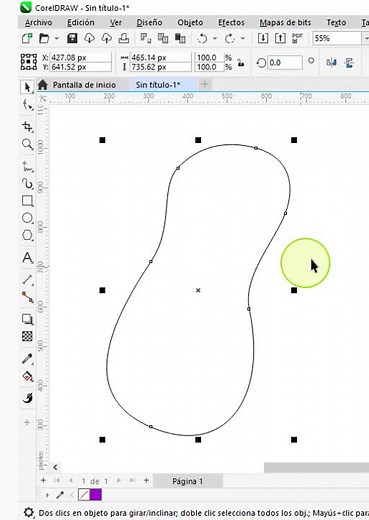Image resolution: width=369 pixels, height=520 pixels.
Task: Click the Cut icon
Action: pyautogui.click(x=145, y=38)
